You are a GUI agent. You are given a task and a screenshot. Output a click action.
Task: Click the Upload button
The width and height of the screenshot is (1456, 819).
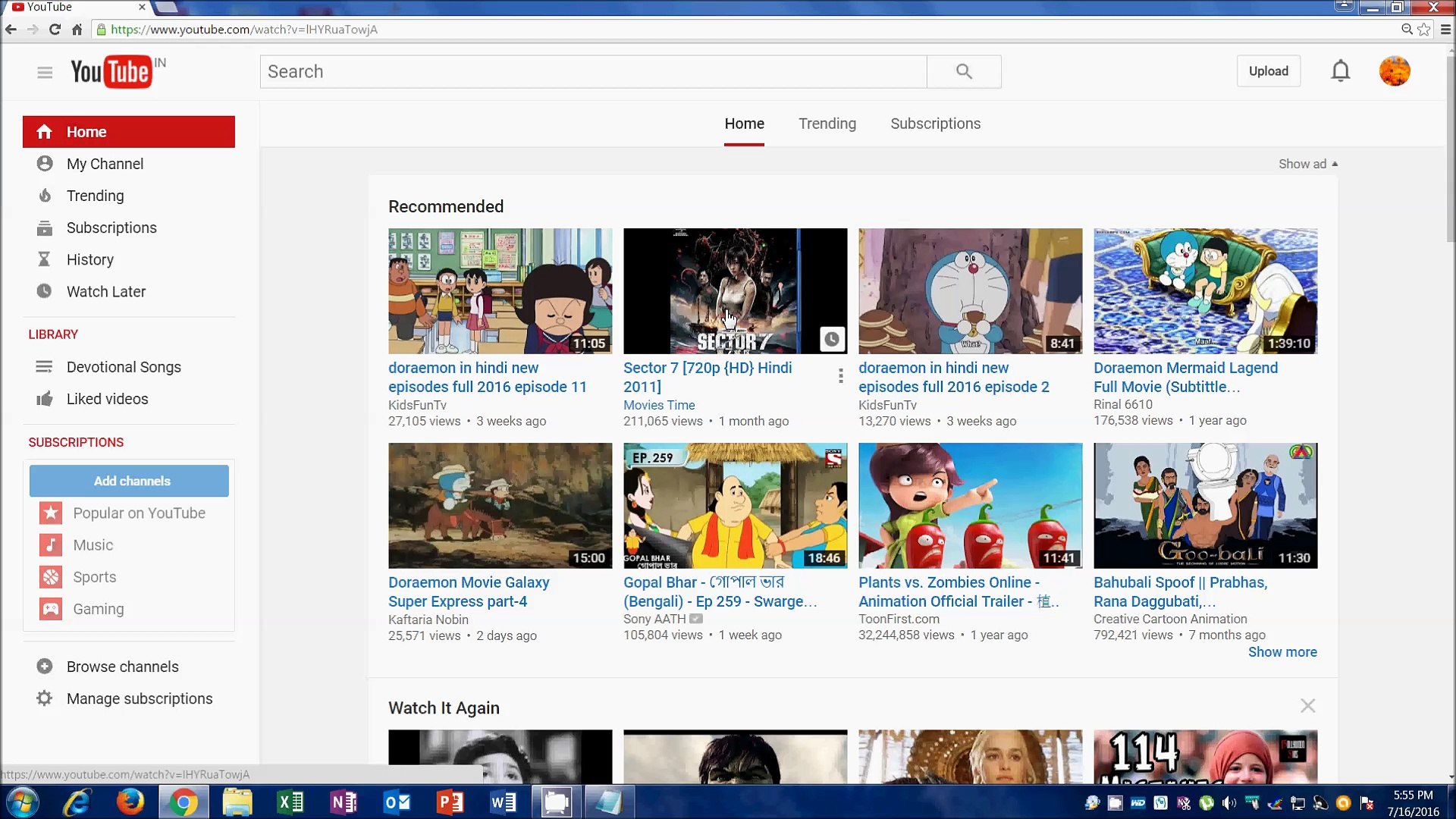[1268, 71]
